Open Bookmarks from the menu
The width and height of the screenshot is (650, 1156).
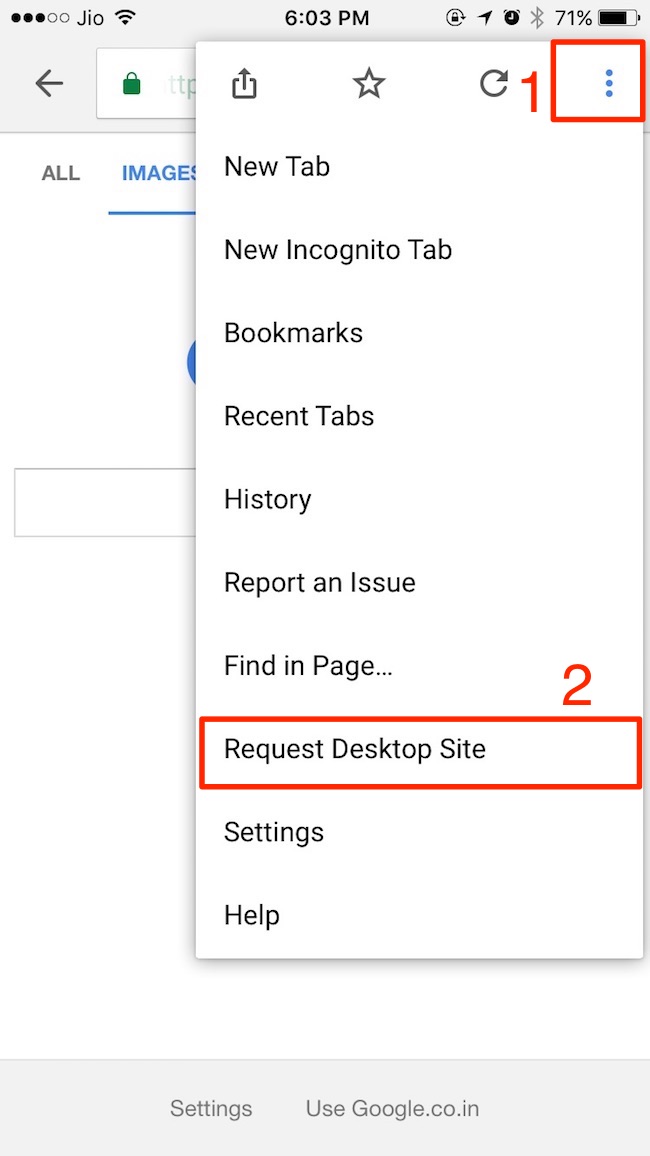(293, 333)
